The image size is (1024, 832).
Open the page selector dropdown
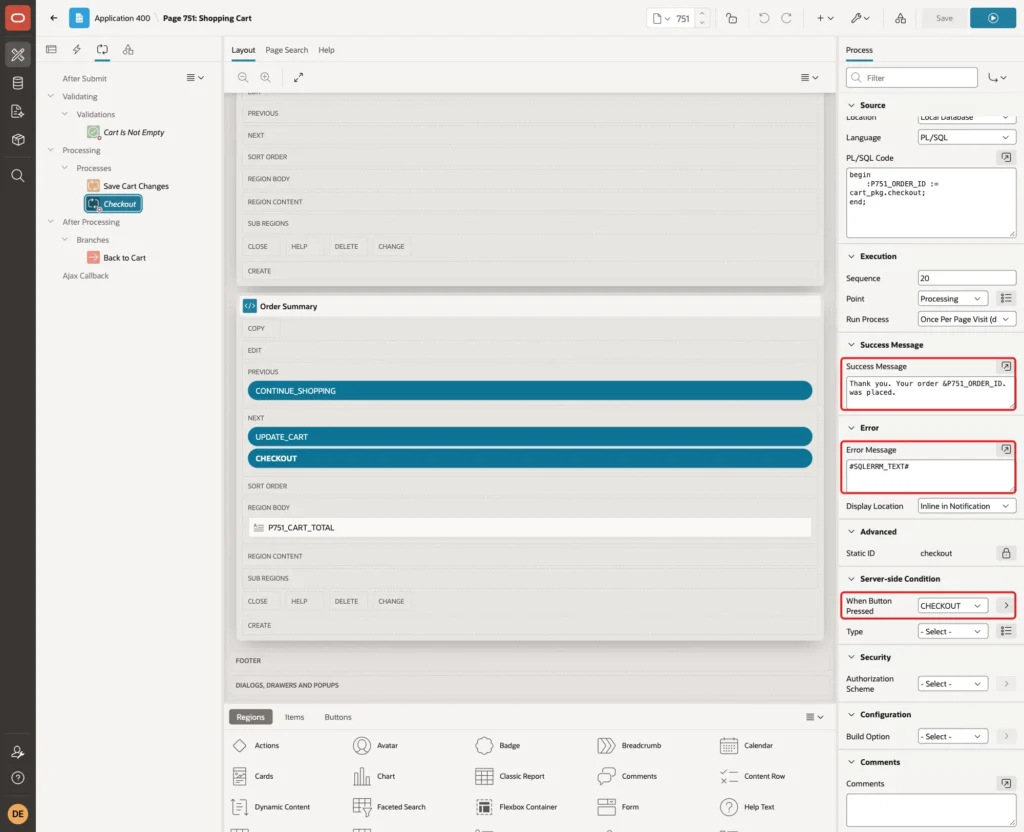coord(661,18)
